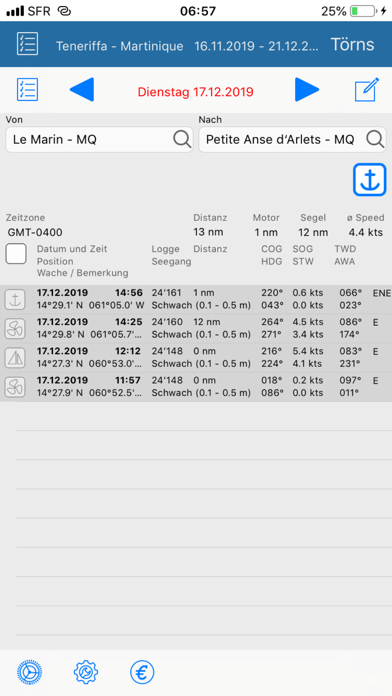Select the 11:57 log entry time
Image resolution: width=392 pixels, height=696 pixels.
click(128, 380)
